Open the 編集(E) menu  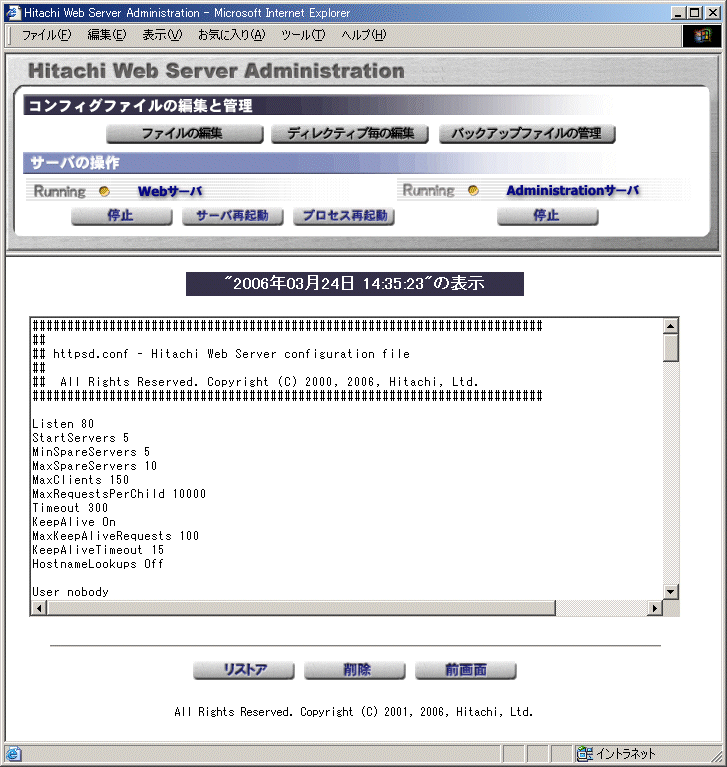coord(107,35)
